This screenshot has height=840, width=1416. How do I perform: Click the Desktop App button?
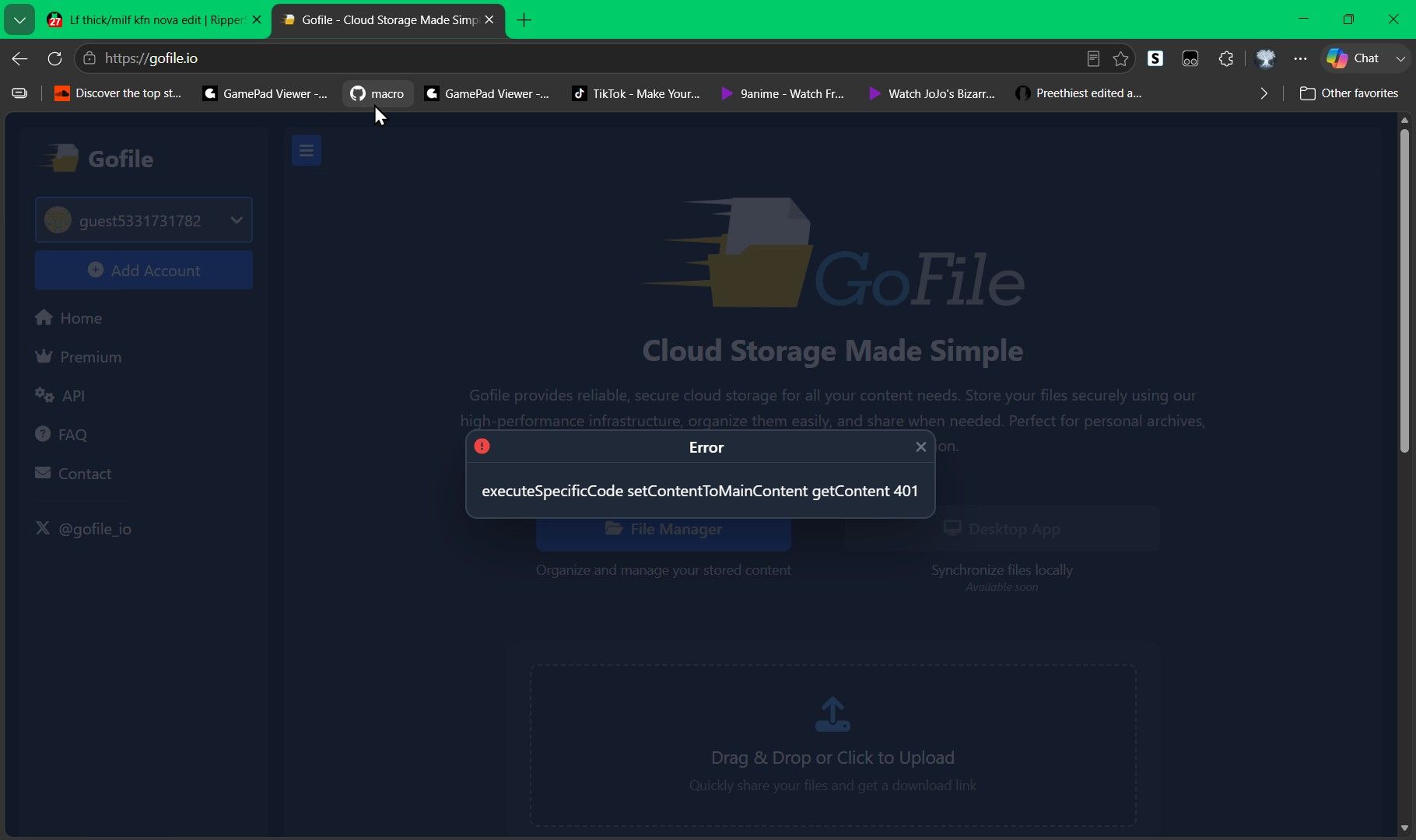click(1002, 529)
